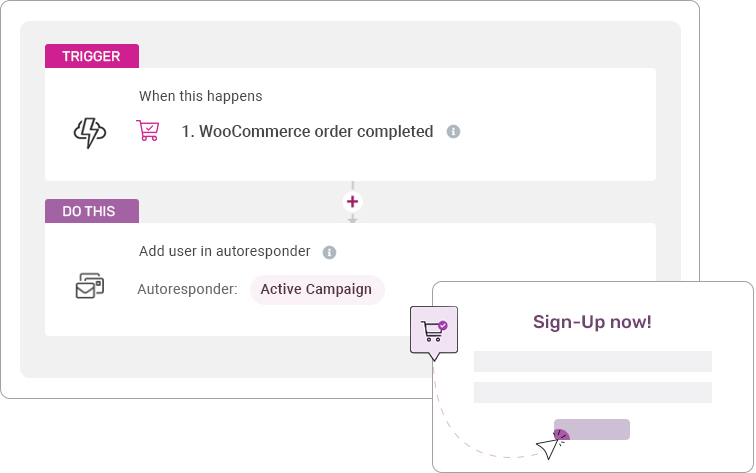Click the WooCommerce order completed trigger text
Screen dimensions: 756x473
[307, 131]
